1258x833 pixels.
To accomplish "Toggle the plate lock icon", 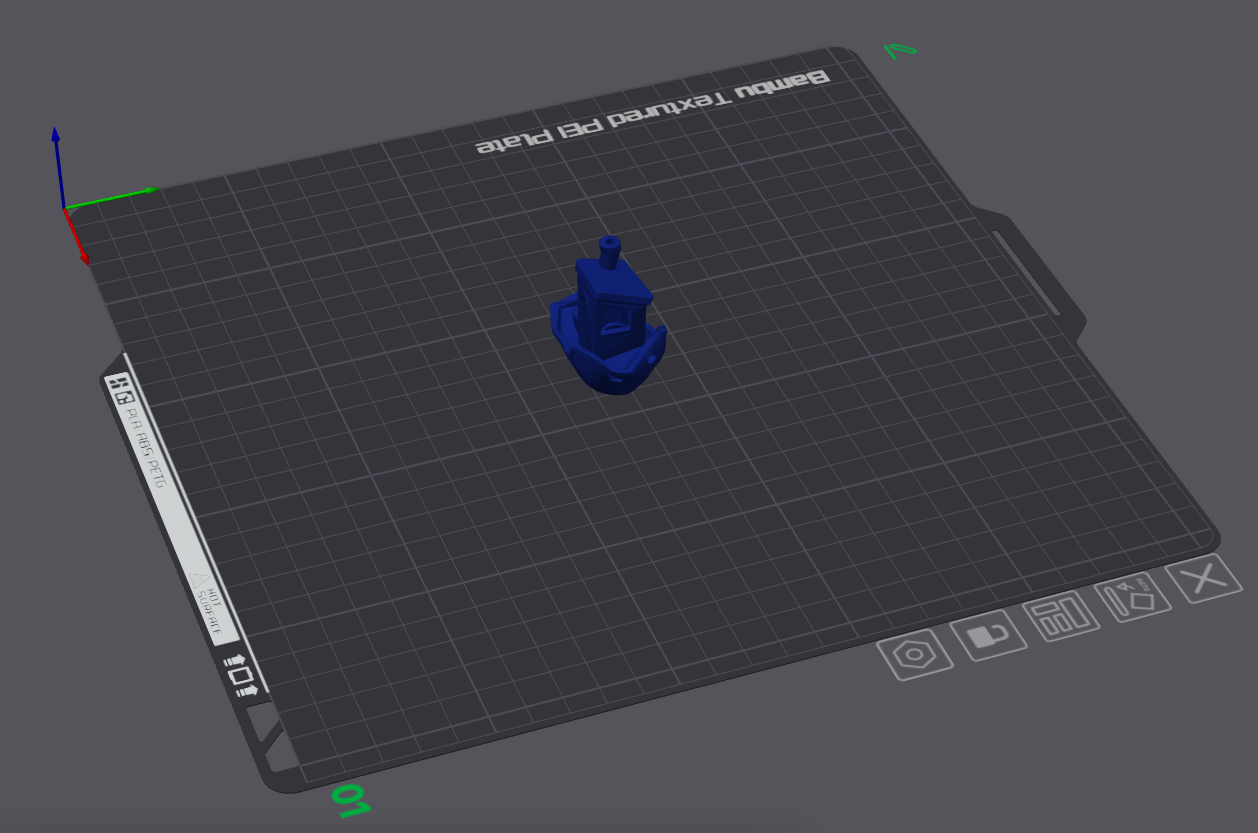I will [988, 637].
